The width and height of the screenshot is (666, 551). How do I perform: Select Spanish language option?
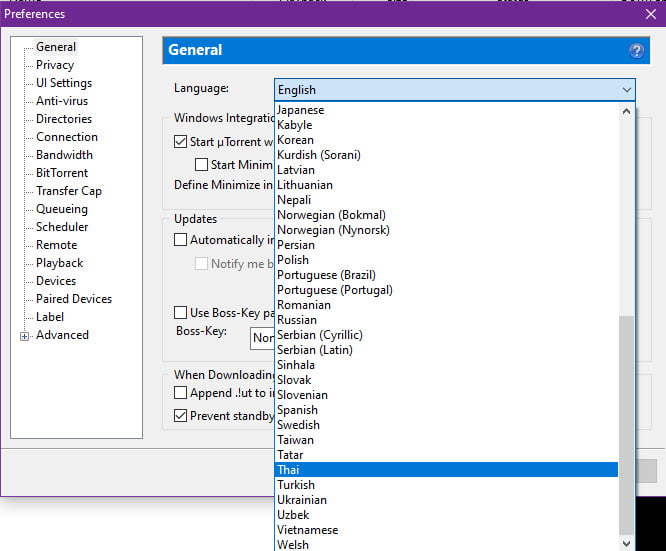pos(446,410)
